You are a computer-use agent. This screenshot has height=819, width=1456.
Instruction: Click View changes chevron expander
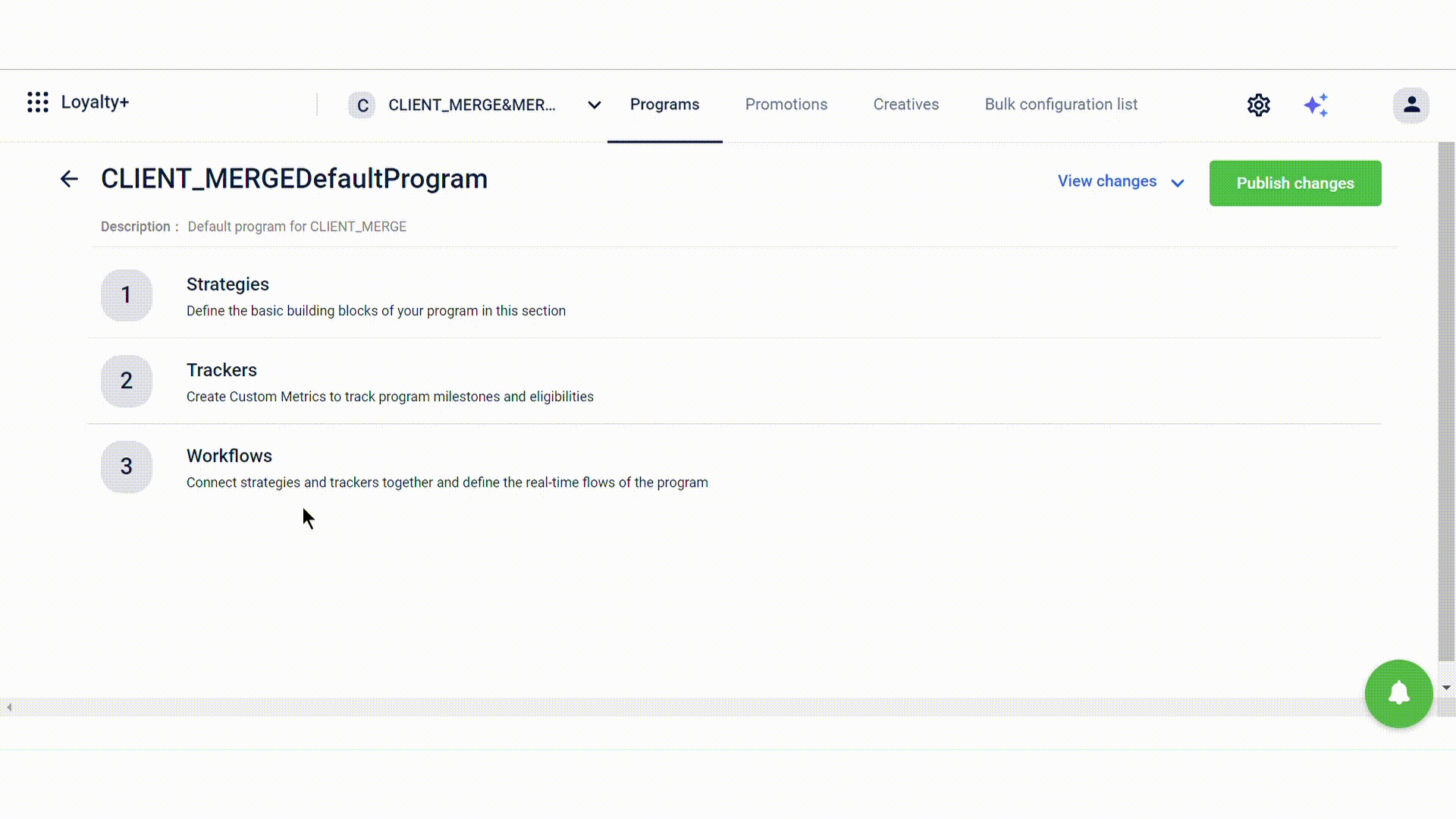[x=1178, y=183]
